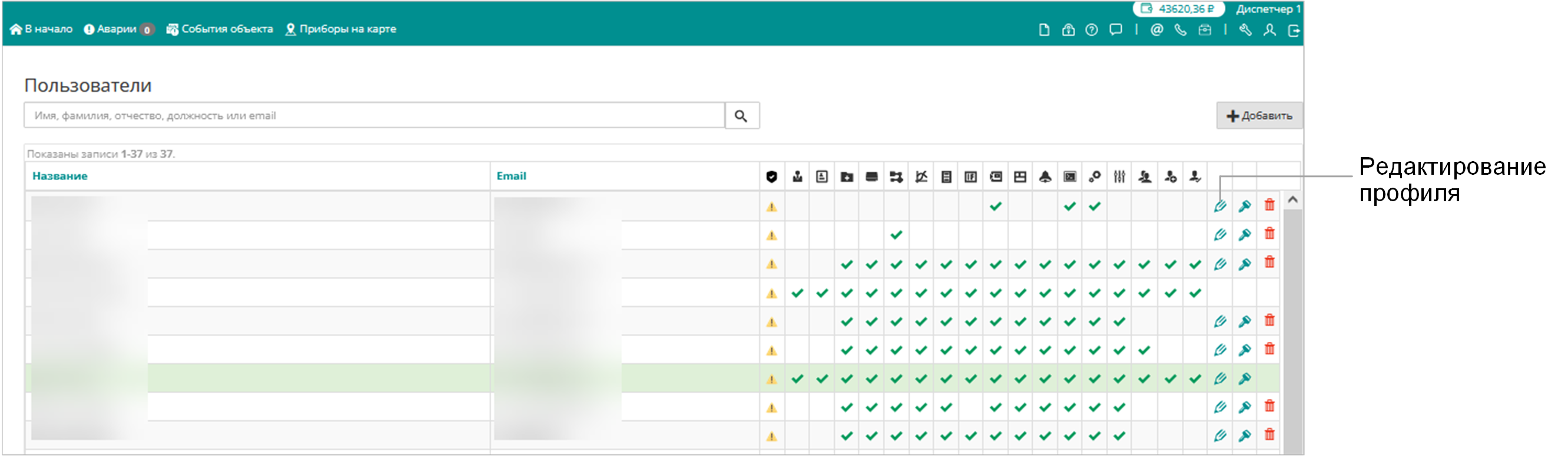Open the user profile icon in header

click(x=1269, y=30)
